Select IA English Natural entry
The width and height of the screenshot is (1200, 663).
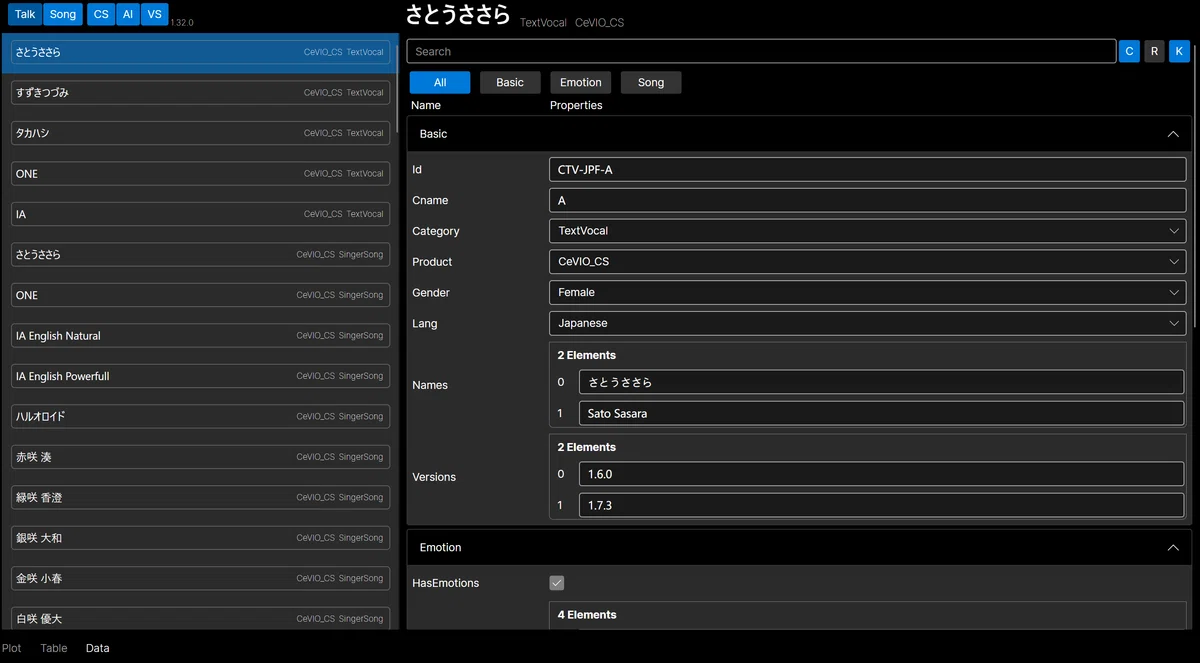200,335
